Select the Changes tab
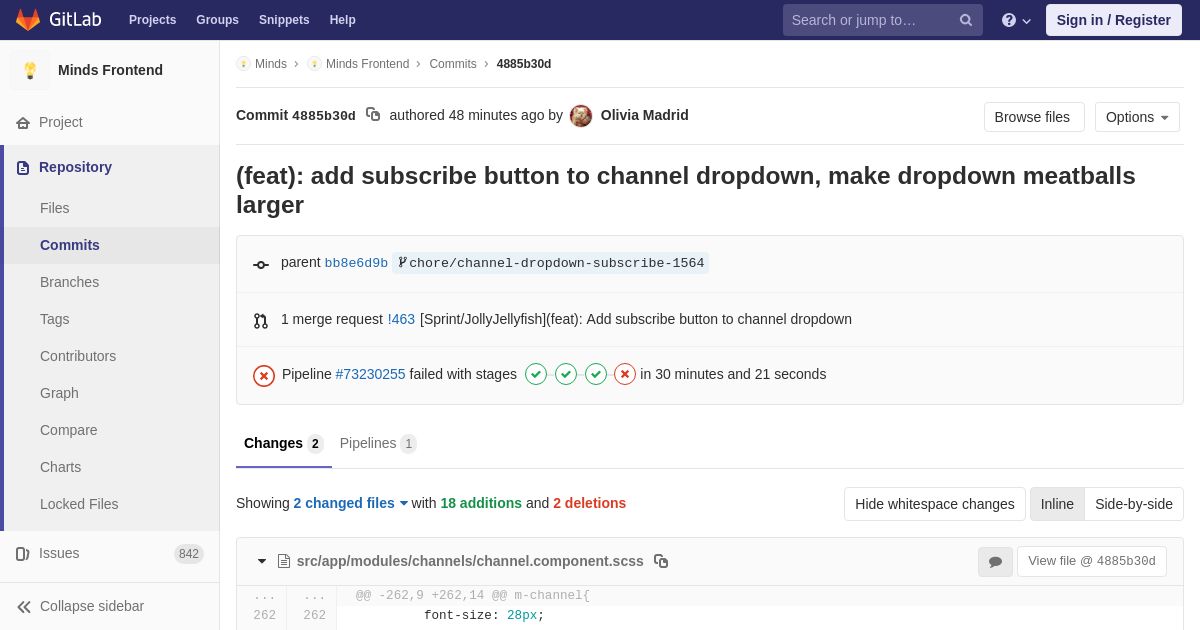 click(284, 444)
